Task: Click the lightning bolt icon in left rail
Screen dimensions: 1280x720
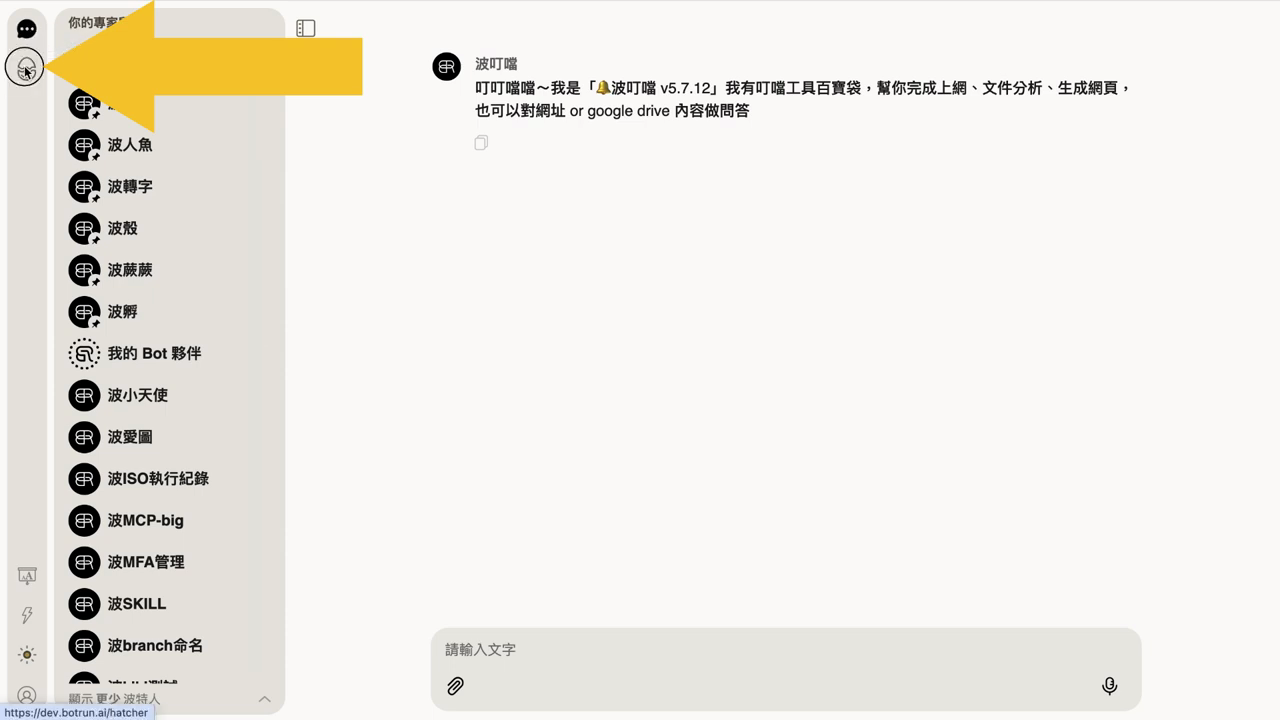Action: [27, 615]
